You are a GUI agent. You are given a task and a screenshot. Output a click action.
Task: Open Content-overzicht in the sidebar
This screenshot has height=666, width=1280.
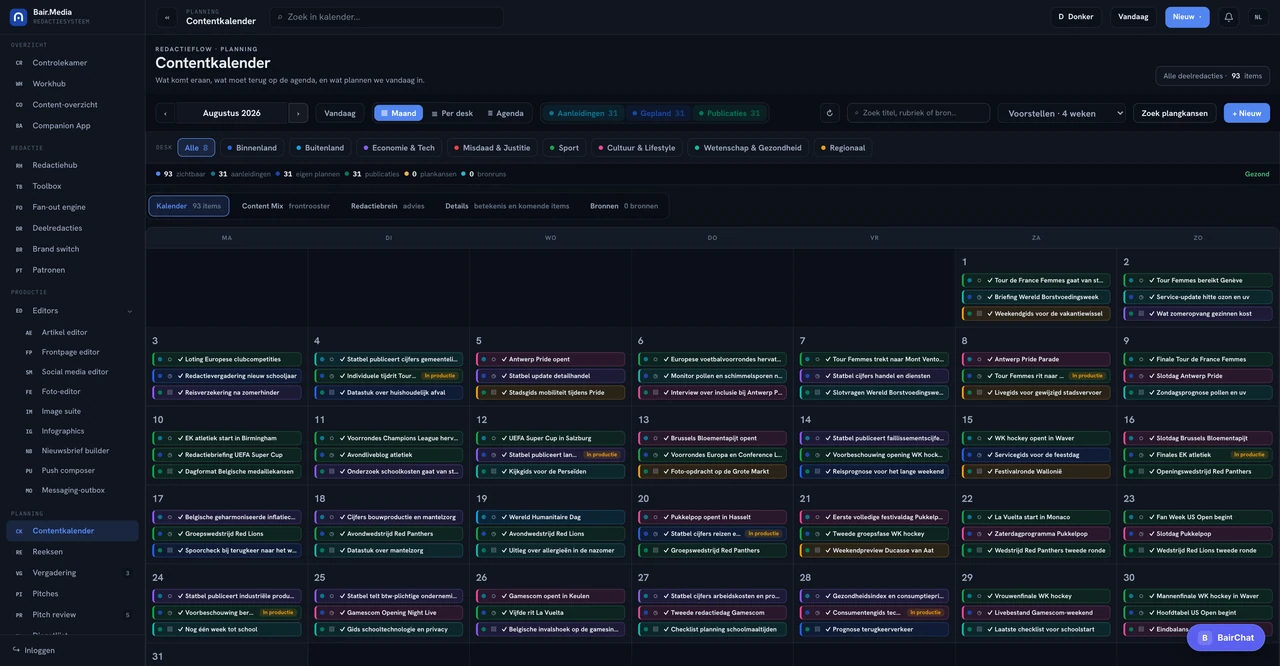coord(72,105)
